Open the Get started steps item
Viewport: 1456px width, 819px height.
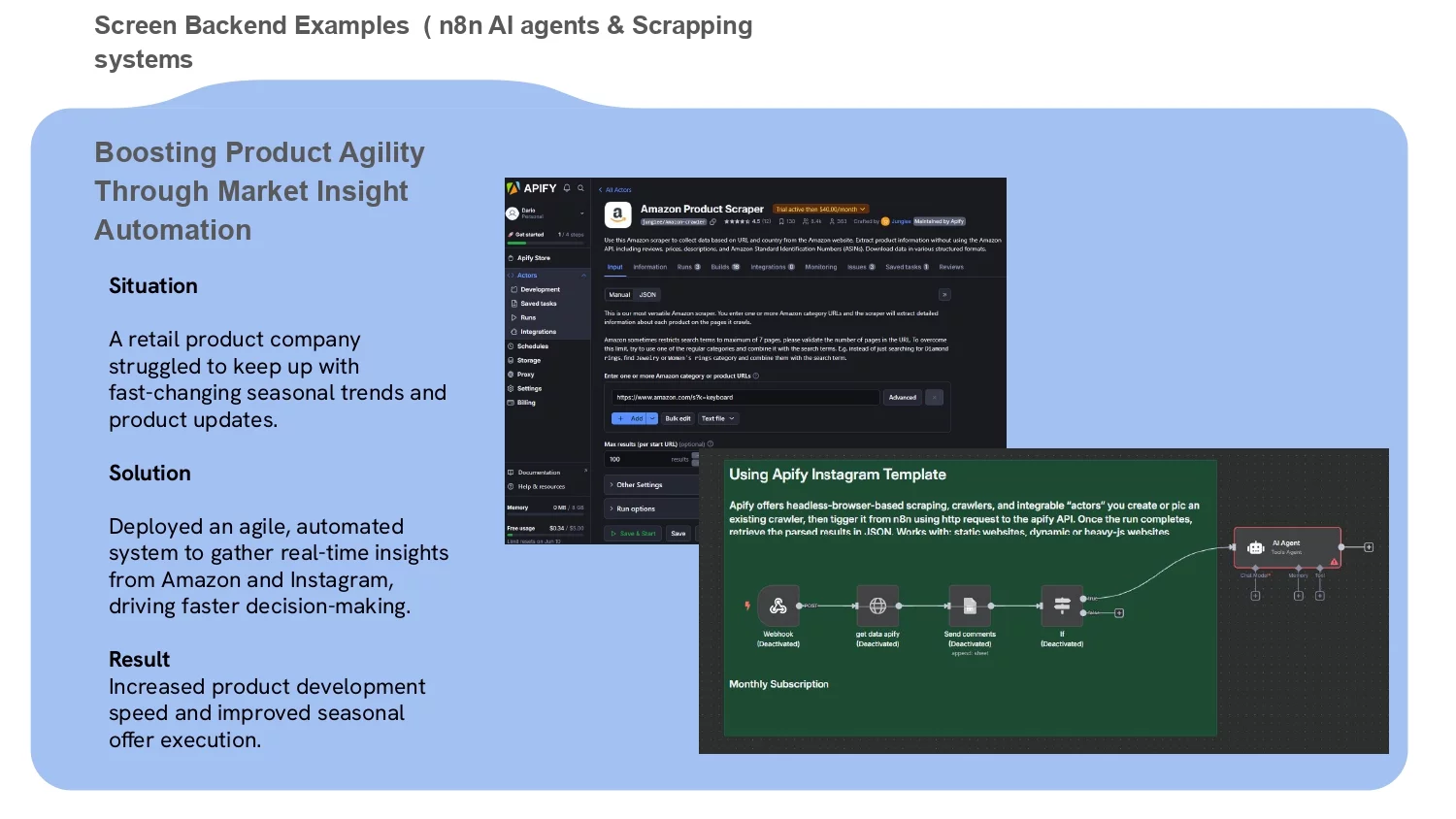(546, 235)
